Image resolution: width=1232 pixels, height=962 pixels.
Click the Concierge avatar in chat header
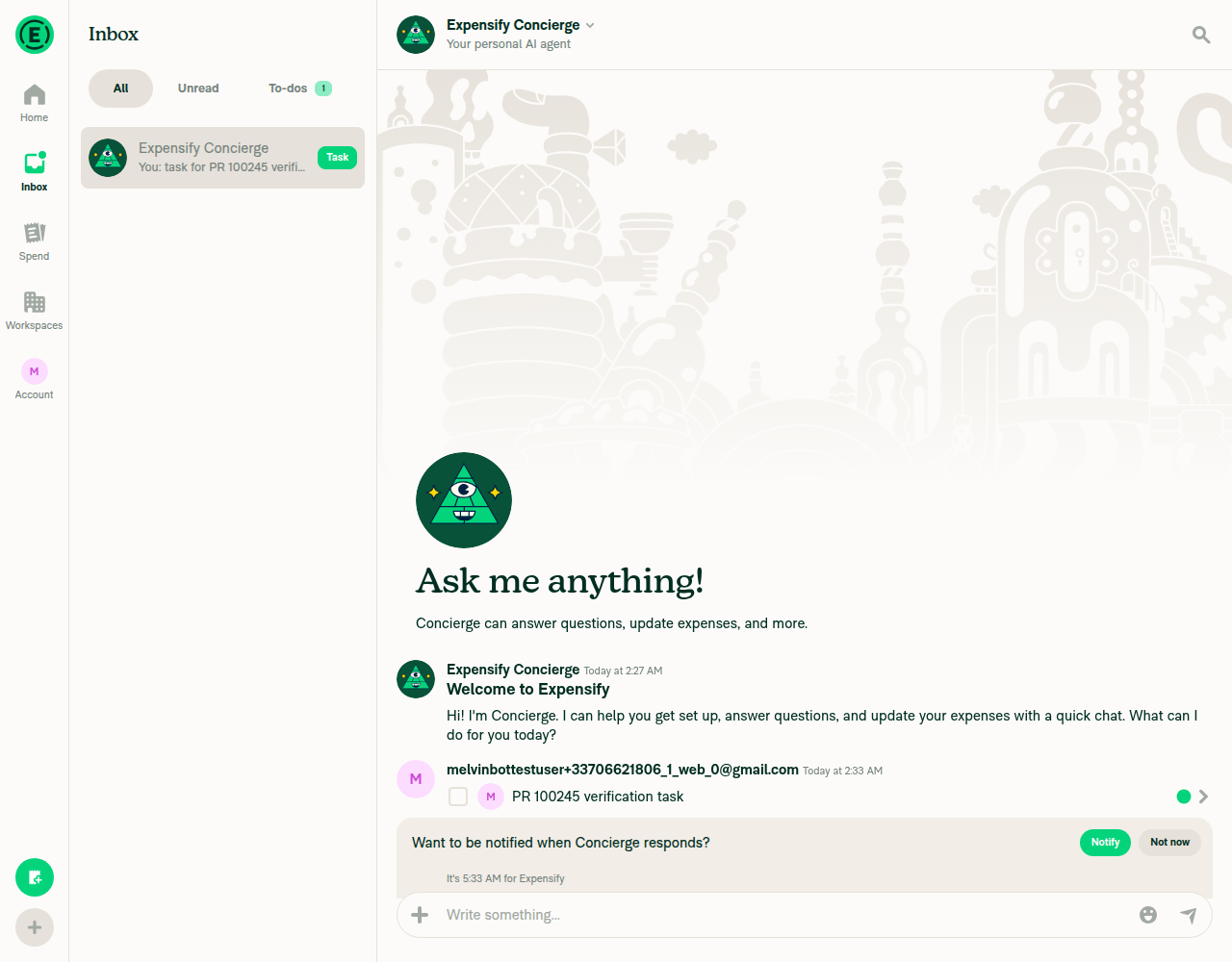[416, 35]
